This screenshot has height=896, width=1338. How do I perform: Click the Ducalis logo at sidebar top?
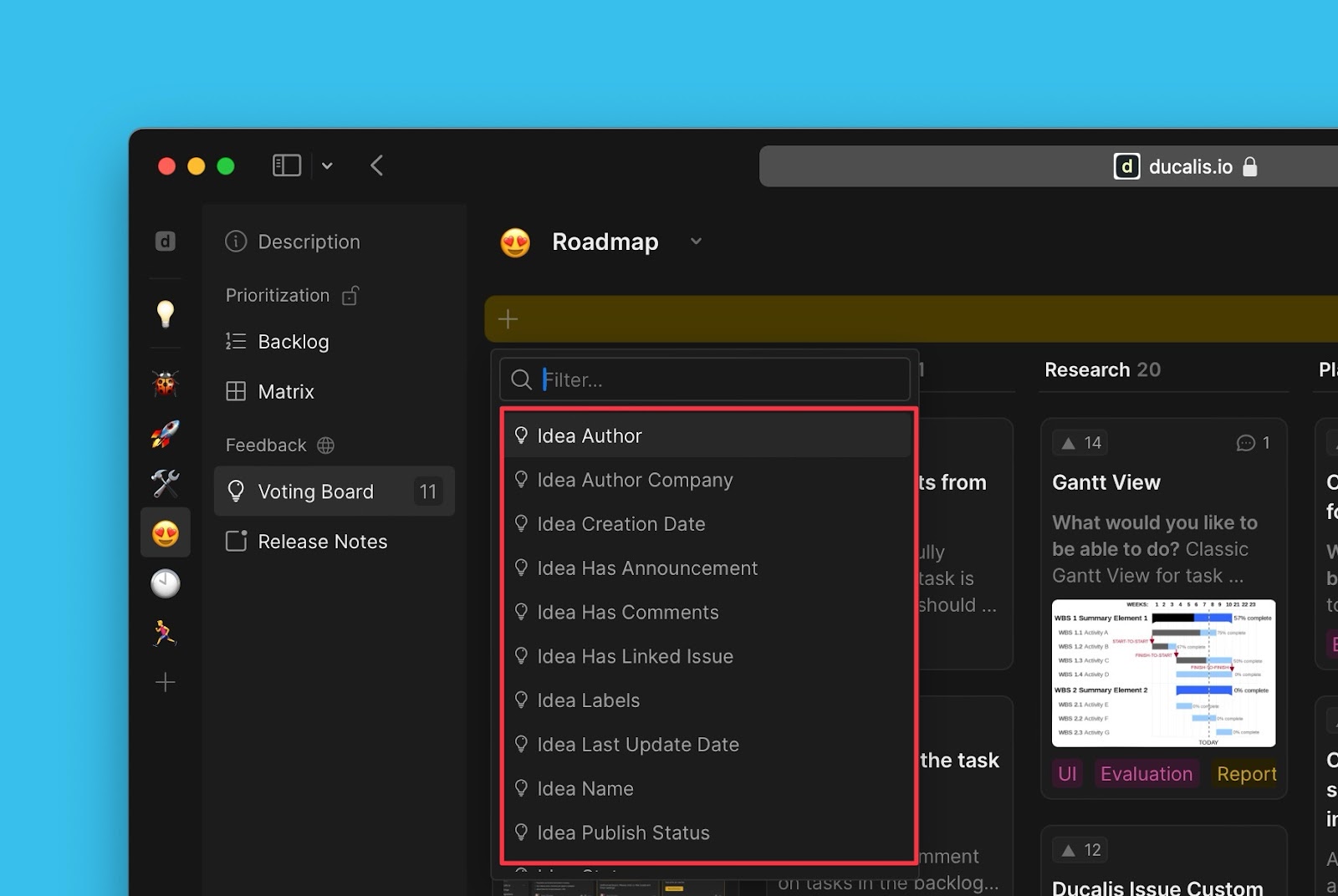click(x=166, y=242)
